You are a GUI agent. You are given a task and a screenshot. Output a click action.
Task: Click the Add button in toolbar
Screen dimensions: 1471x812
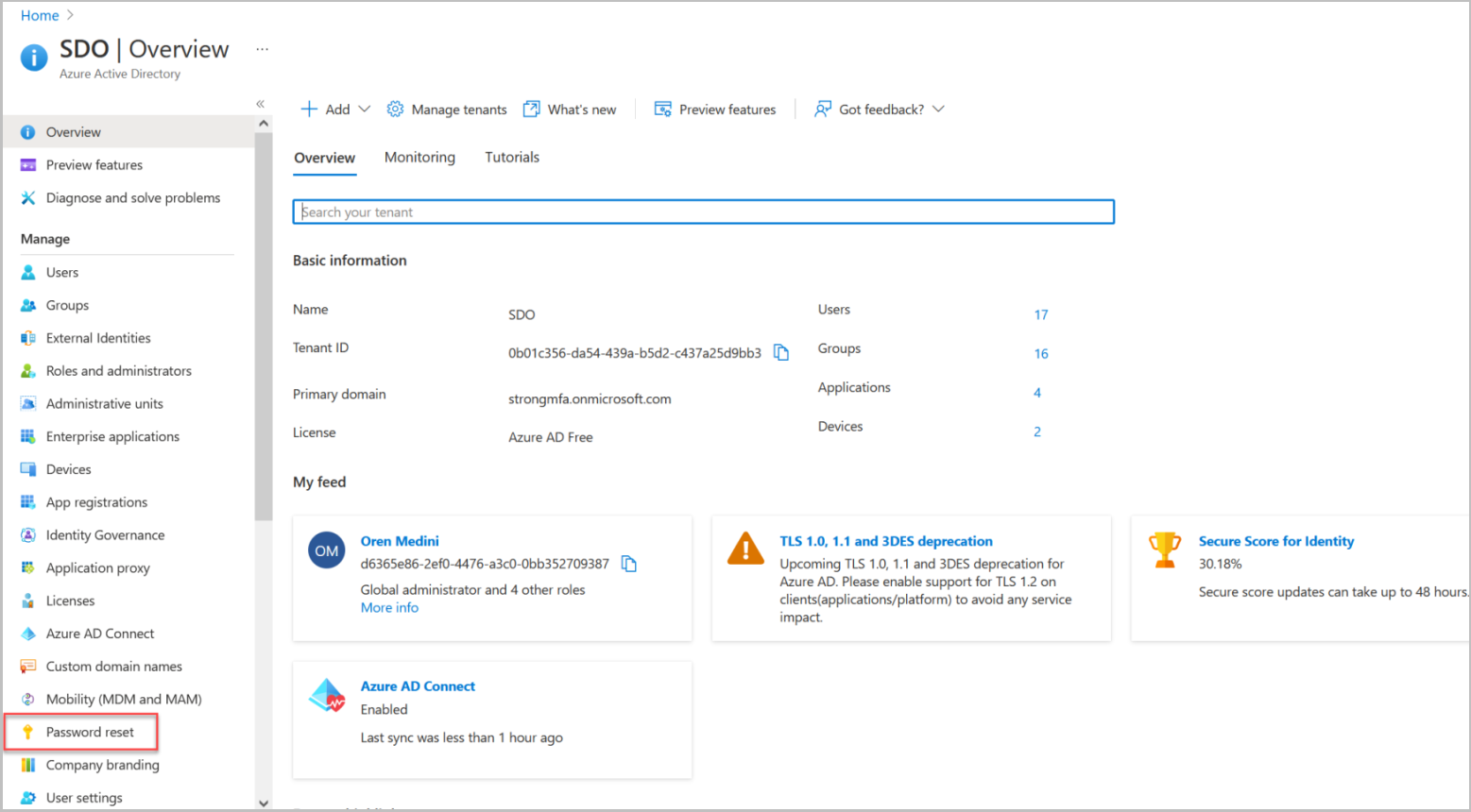click(x=334, y=110)
